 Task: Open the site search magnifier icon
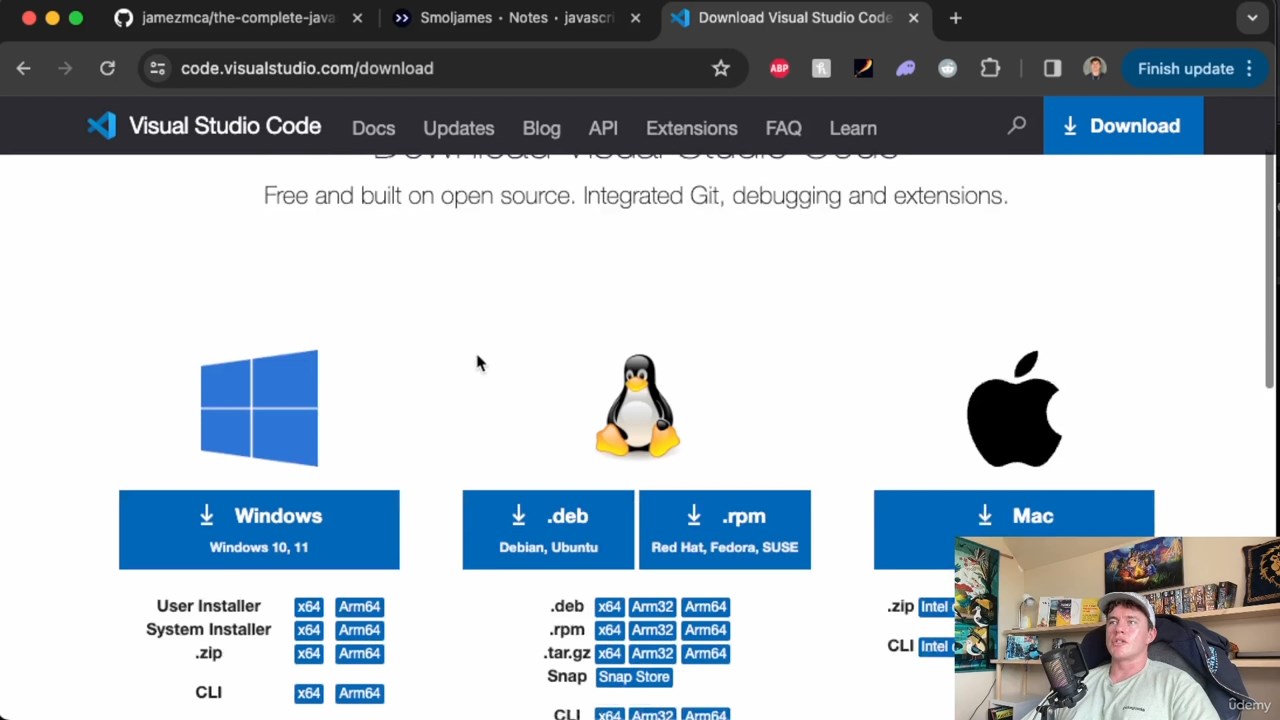pos(1017,126)
